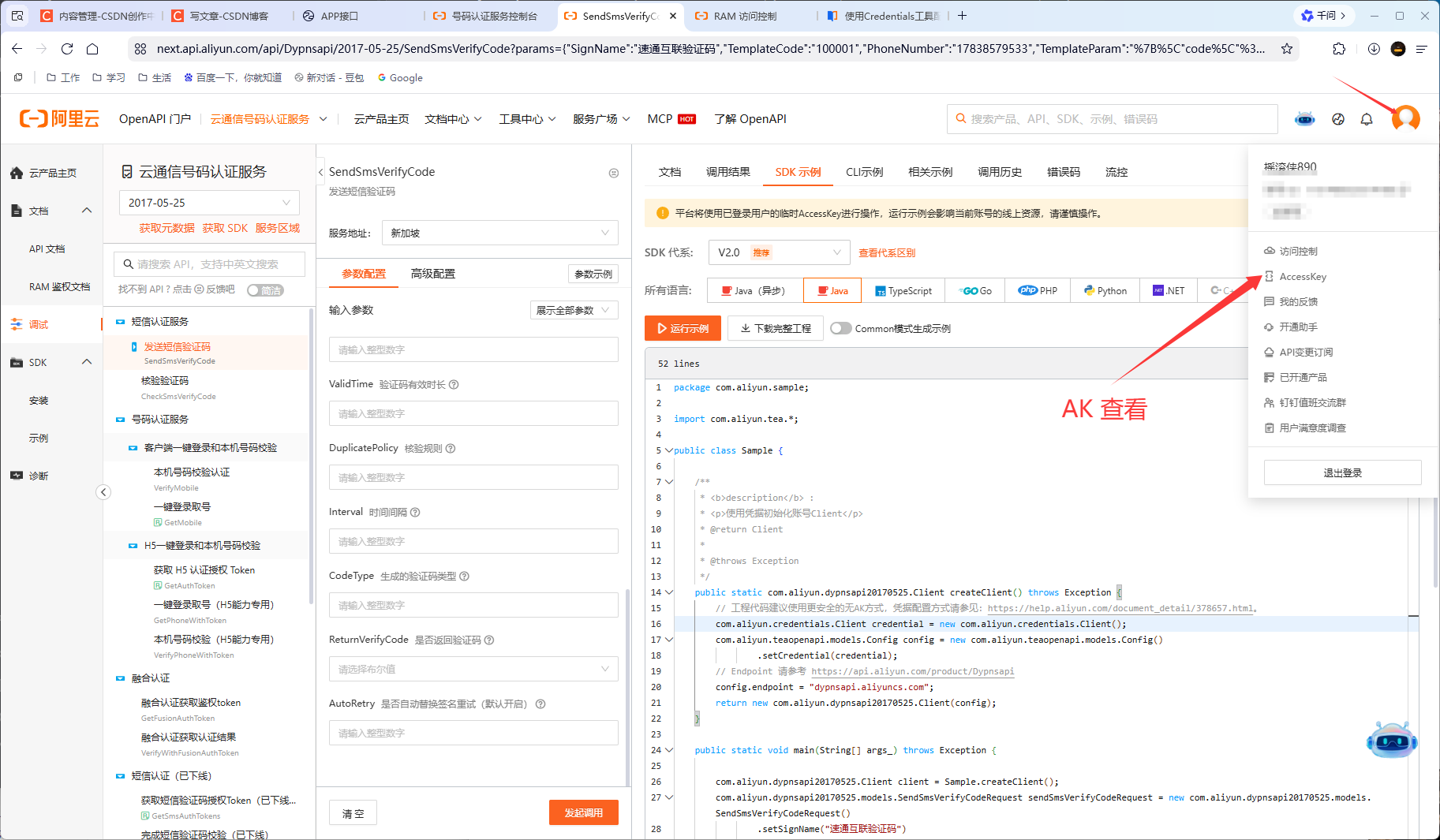Viewport: 1440px width, 840px height.
Task: Focus the API search field in sidebar
Action: tap(209, 264)
